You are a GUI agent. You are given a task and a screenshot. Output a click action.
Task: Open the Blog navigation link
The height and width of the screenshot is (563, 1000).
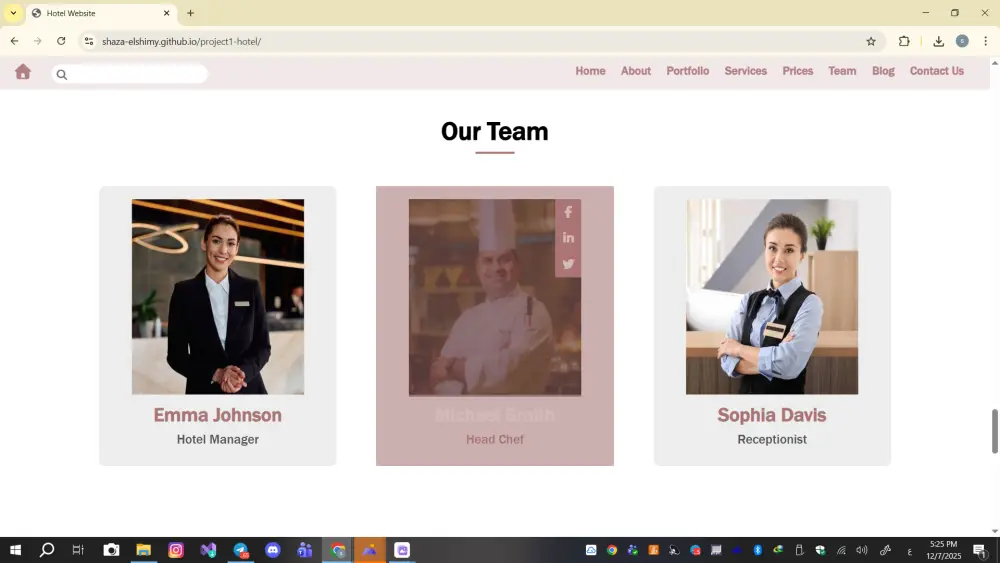883,71
